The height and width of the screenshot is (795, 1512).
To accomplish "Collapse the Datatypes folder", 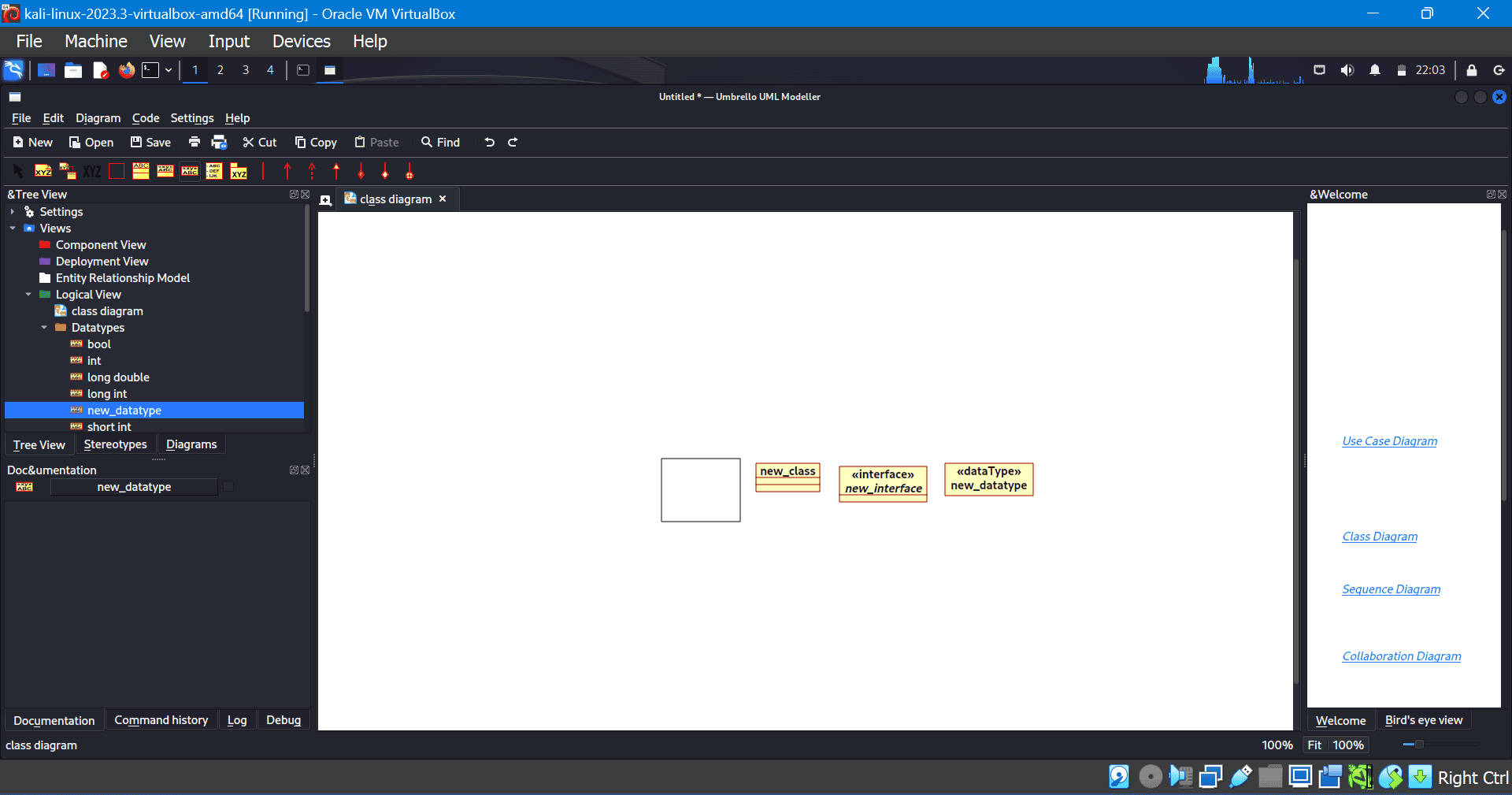I will click(x=44, y=328).
